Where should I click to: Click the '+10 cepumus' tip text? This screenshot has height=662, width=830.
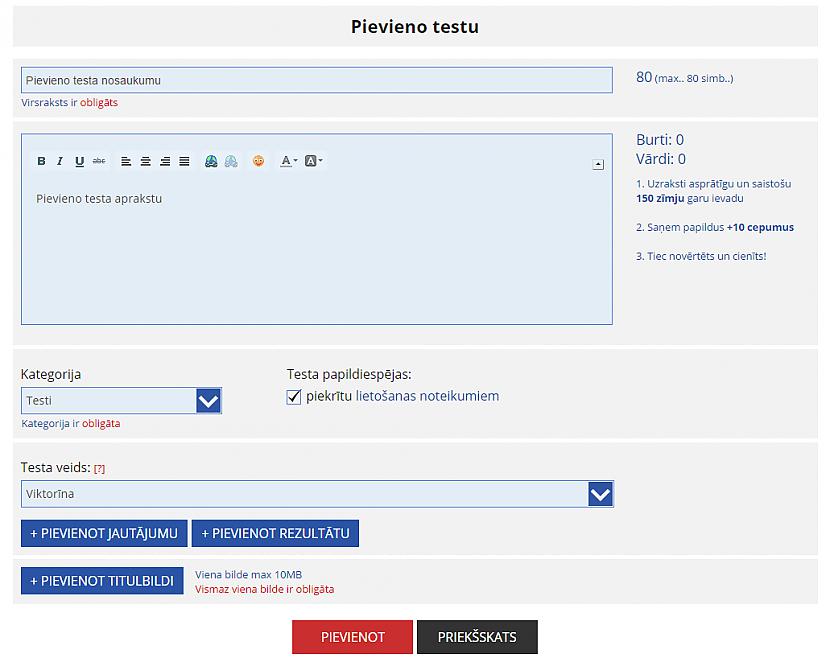761,227
